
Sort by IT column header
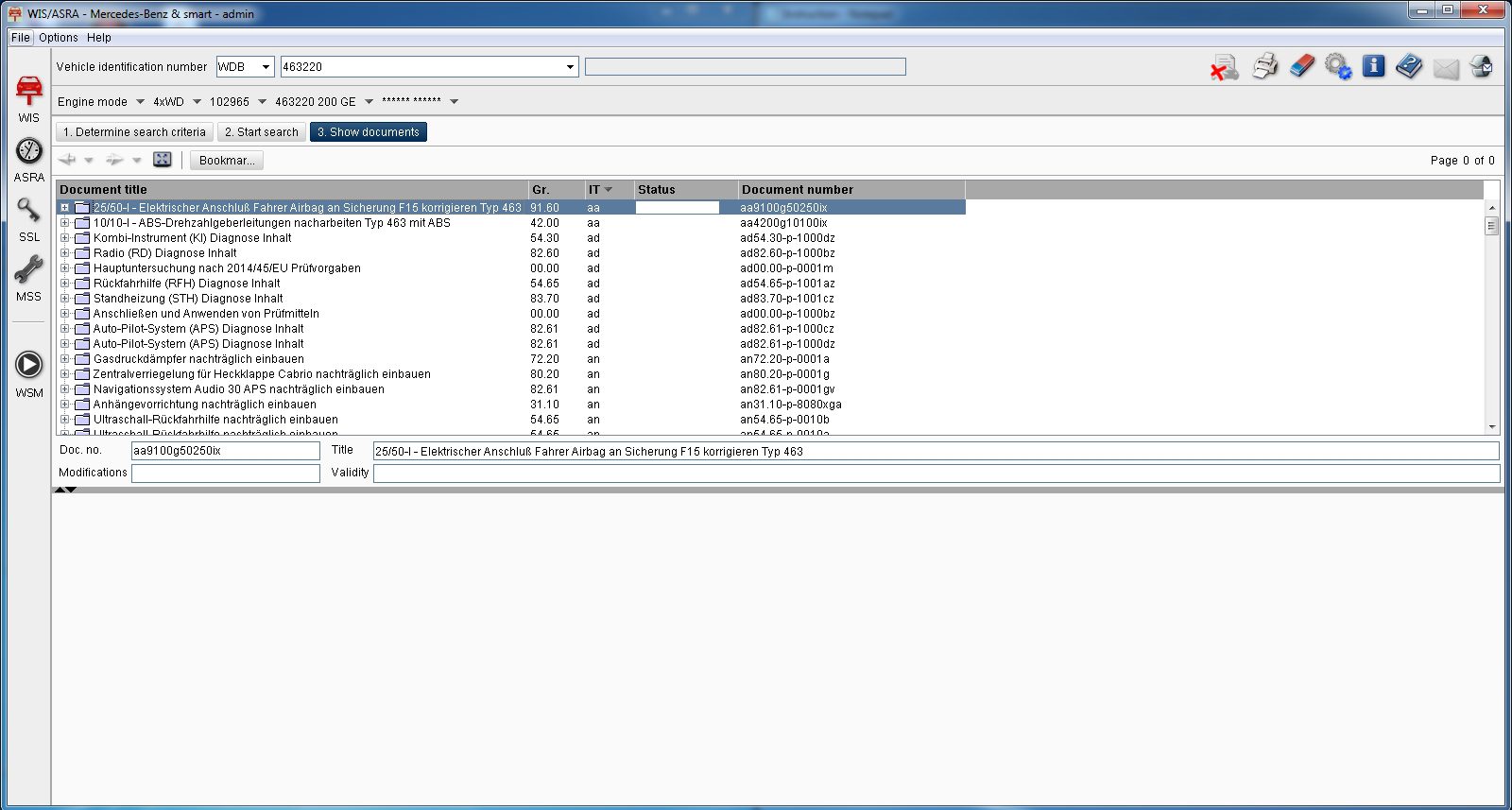[x=610, y=190]
